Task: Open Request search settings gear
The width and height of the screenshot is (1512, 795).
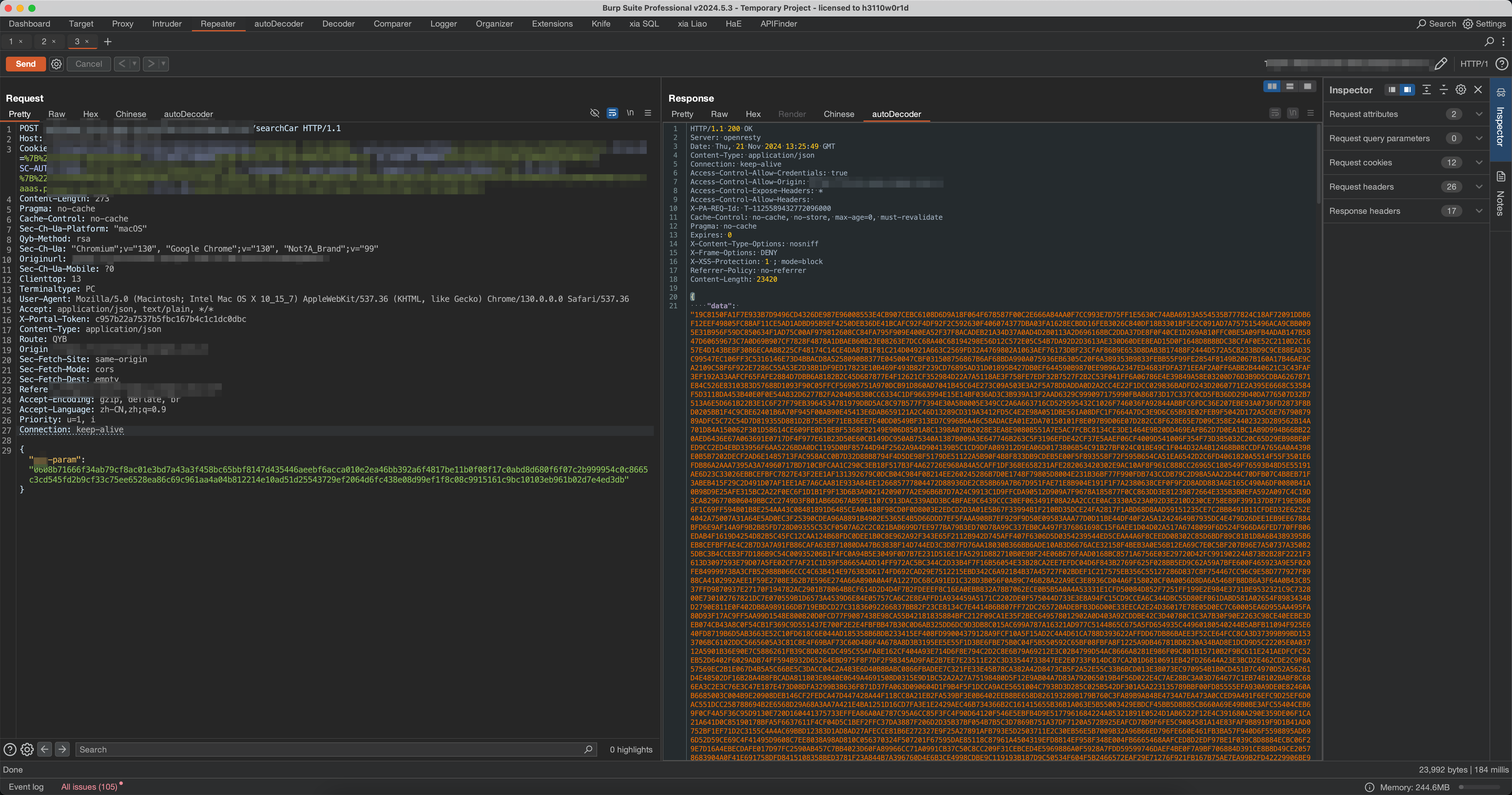Action: coord(27,749)
